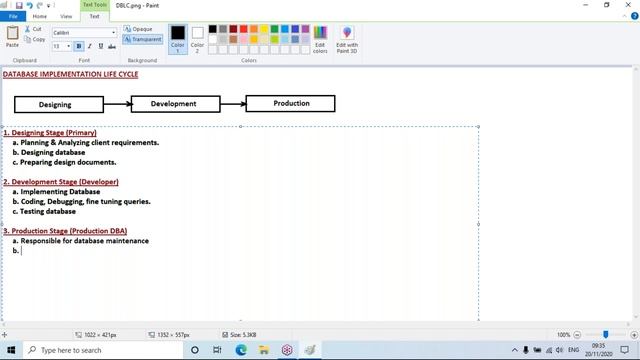Screen dimensions: 640x360
Task: Open Cortana from the taskbar
Action: (195, 350)
